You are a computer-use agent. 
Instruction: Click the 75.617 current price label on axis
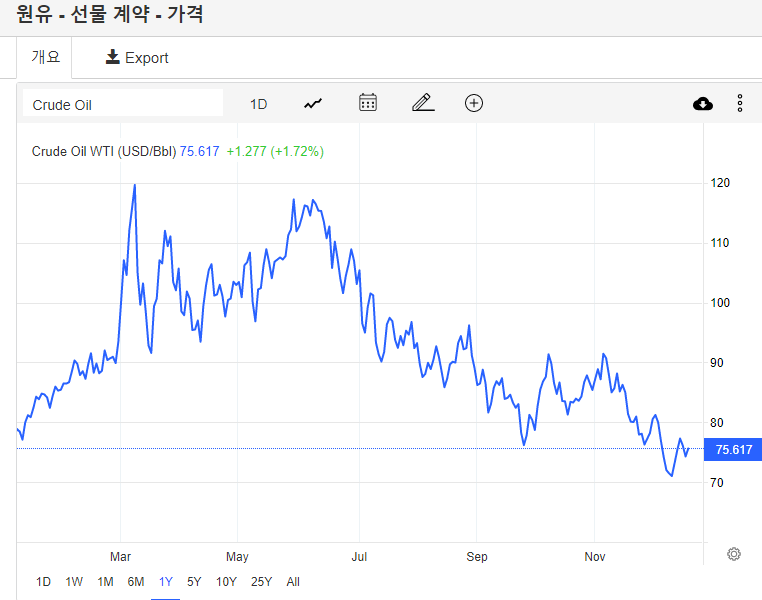click(x=733, y=449)
